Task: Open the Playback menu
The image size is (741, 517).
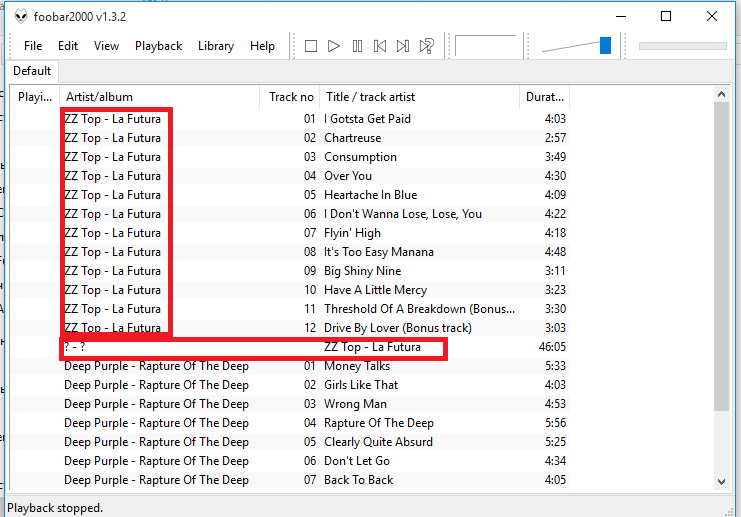Action: point(158,46)
